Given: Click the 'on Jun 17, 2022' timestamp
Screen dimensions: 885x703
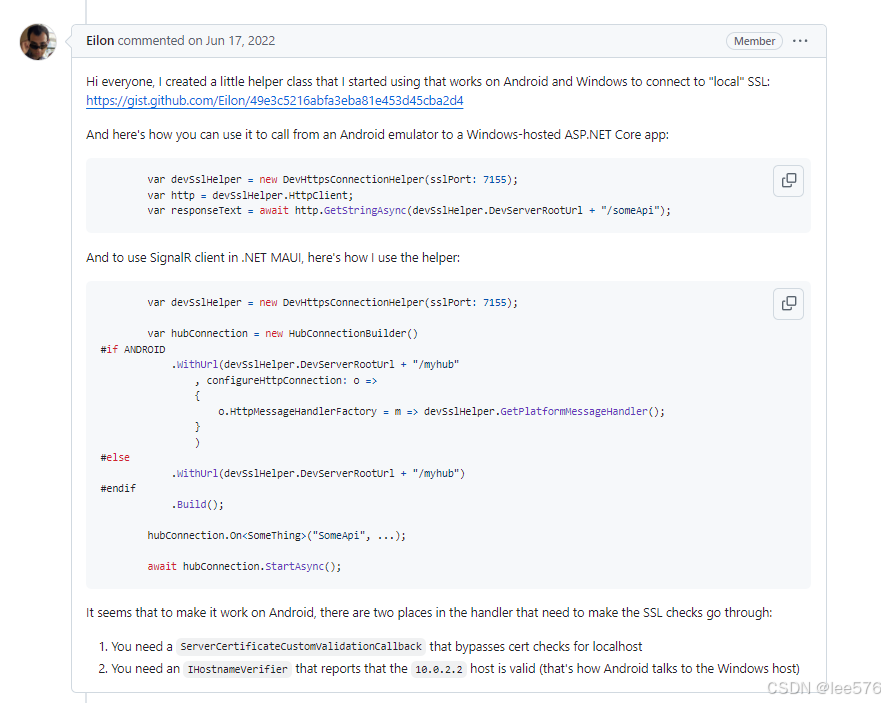Looking at the screenshot, I should 231,41.
